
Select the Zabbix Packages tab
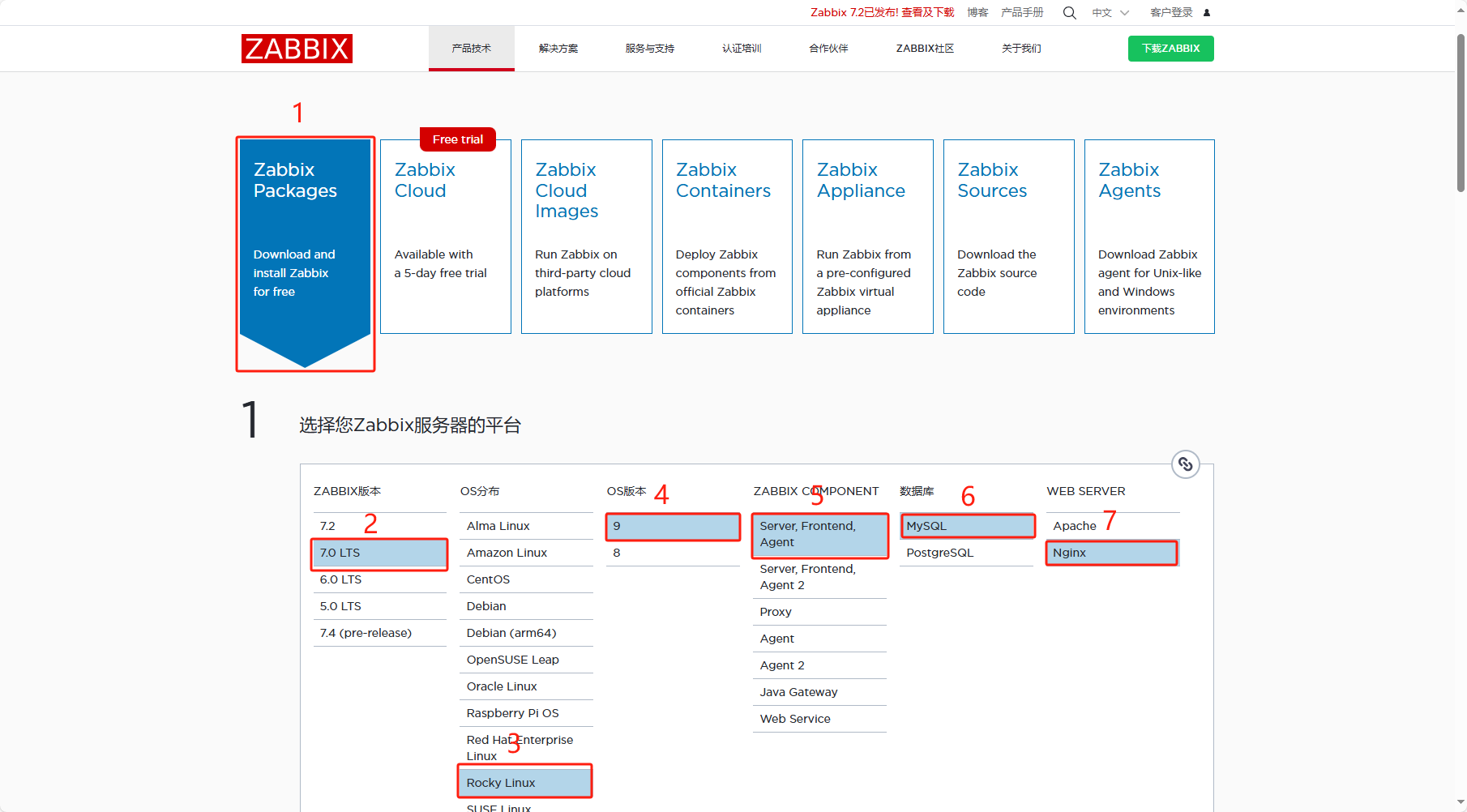(x=306, y=253)
